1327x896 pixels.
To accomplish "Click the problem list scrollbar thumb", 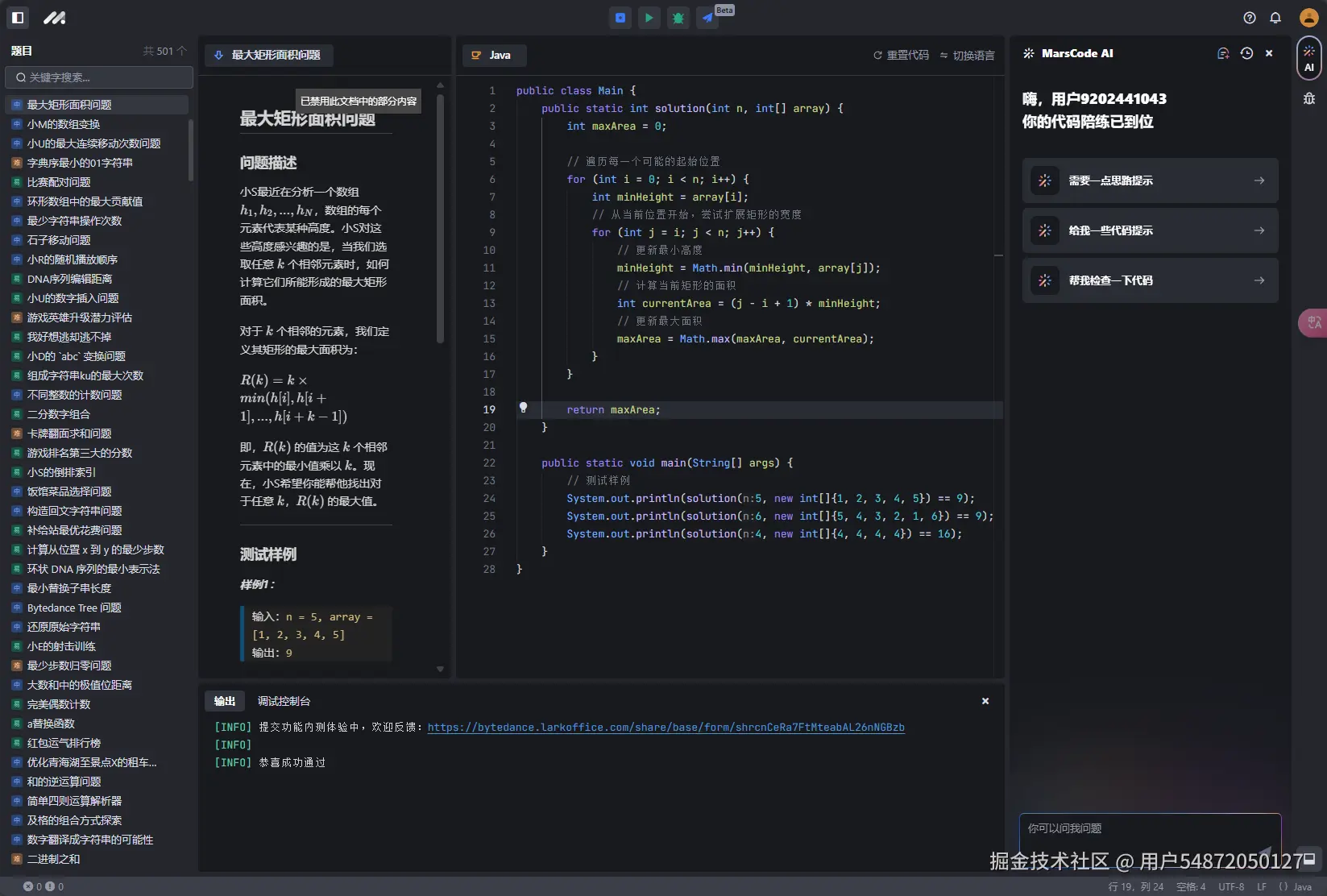I will (x=191, y=150).
